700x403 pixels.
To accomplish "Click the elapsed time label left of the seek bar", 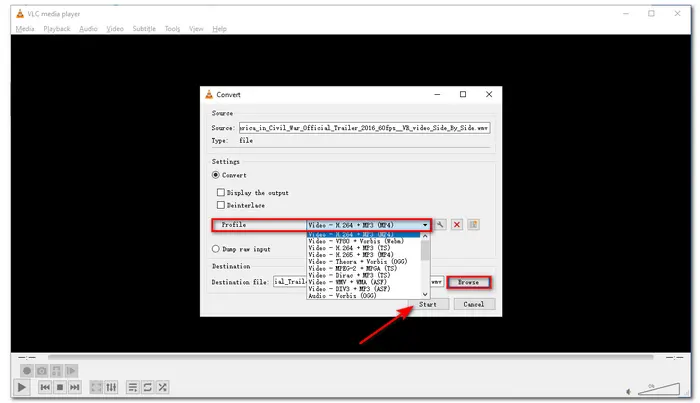I will point(27,357).
